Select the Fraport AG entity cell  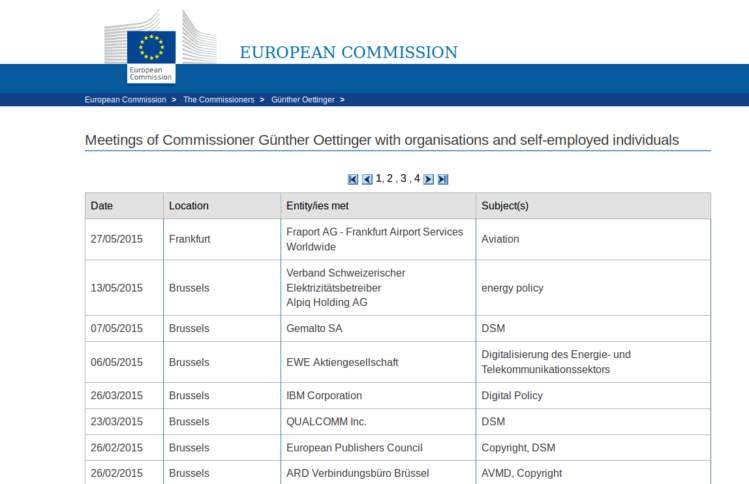[374, 239]
